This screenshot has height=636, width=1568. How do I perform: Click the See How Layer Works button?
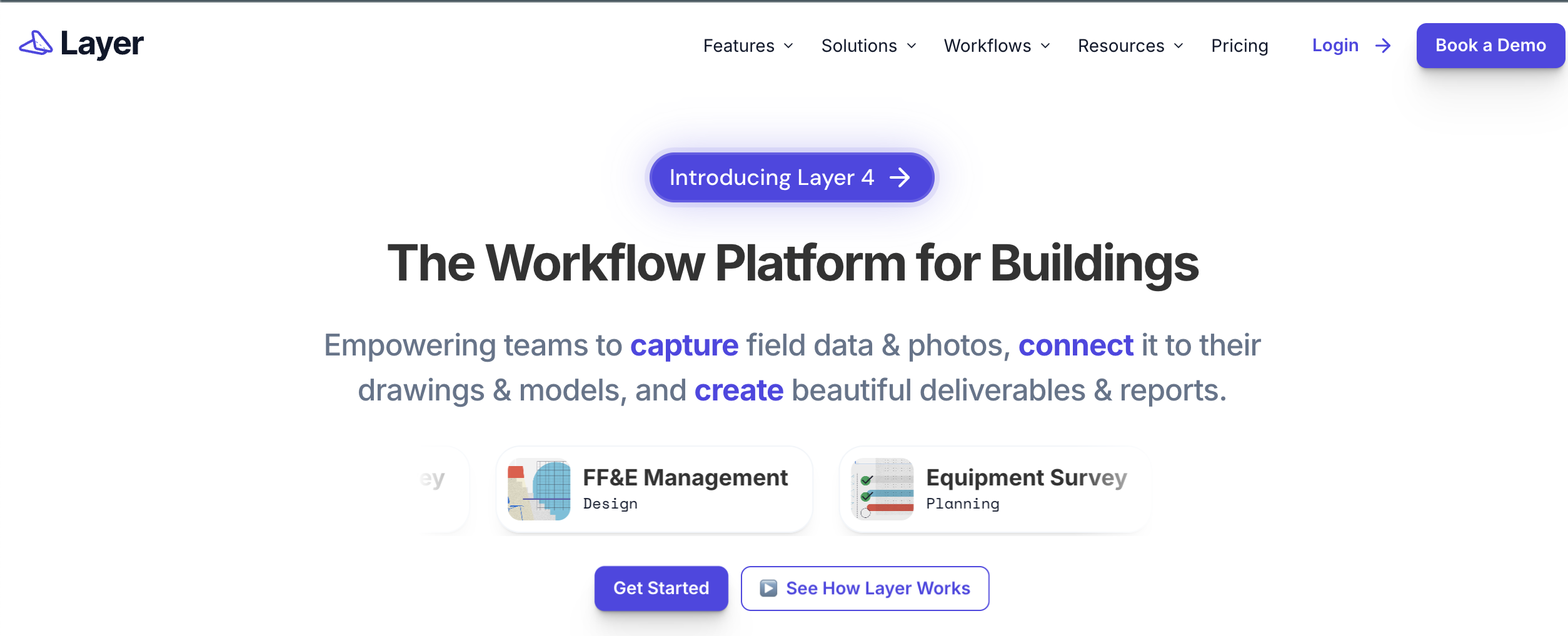tap(865, 589)
